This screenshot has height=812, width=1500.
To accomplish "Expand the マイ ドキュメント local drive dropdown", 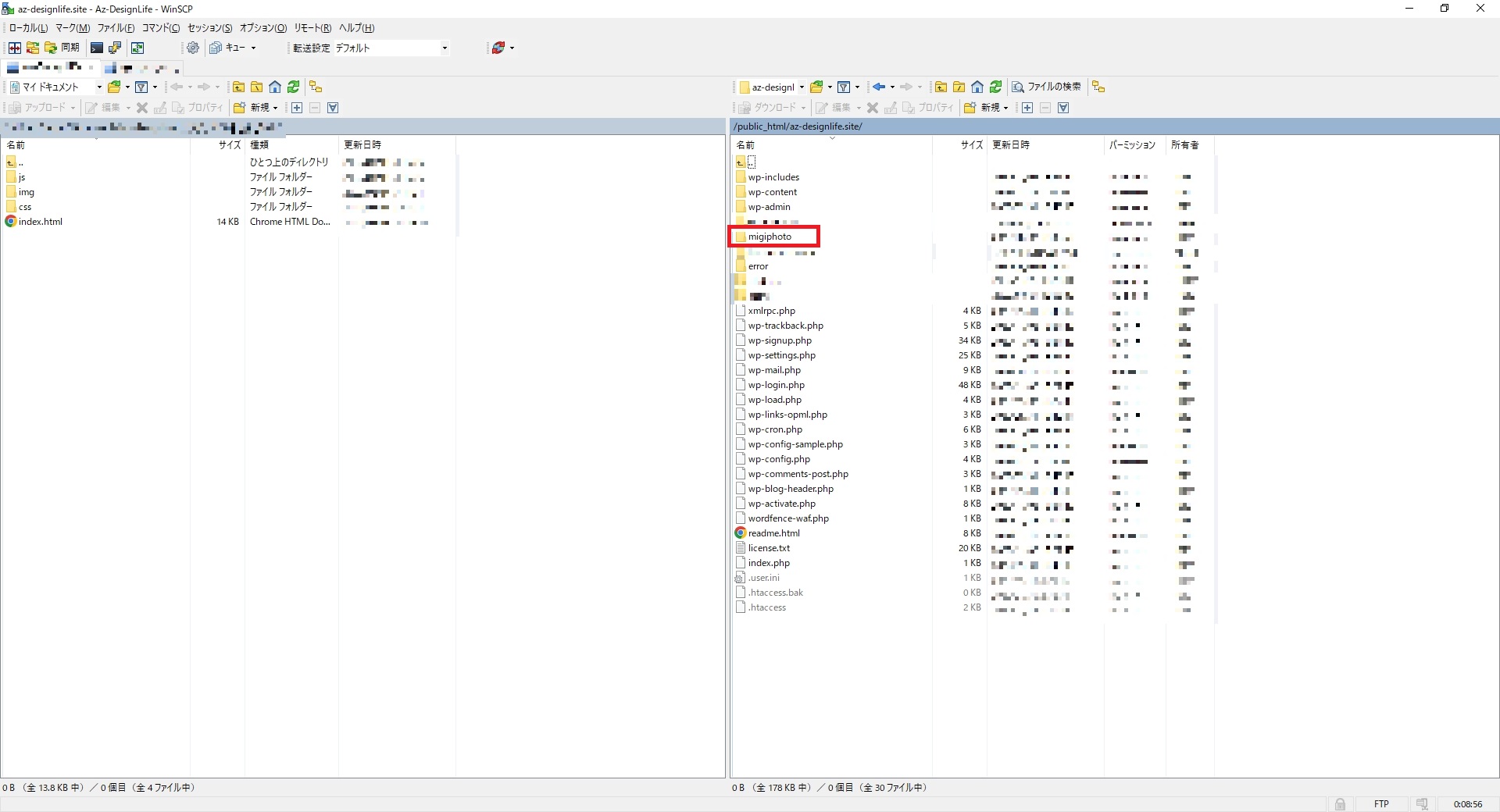I will point(99,87).
